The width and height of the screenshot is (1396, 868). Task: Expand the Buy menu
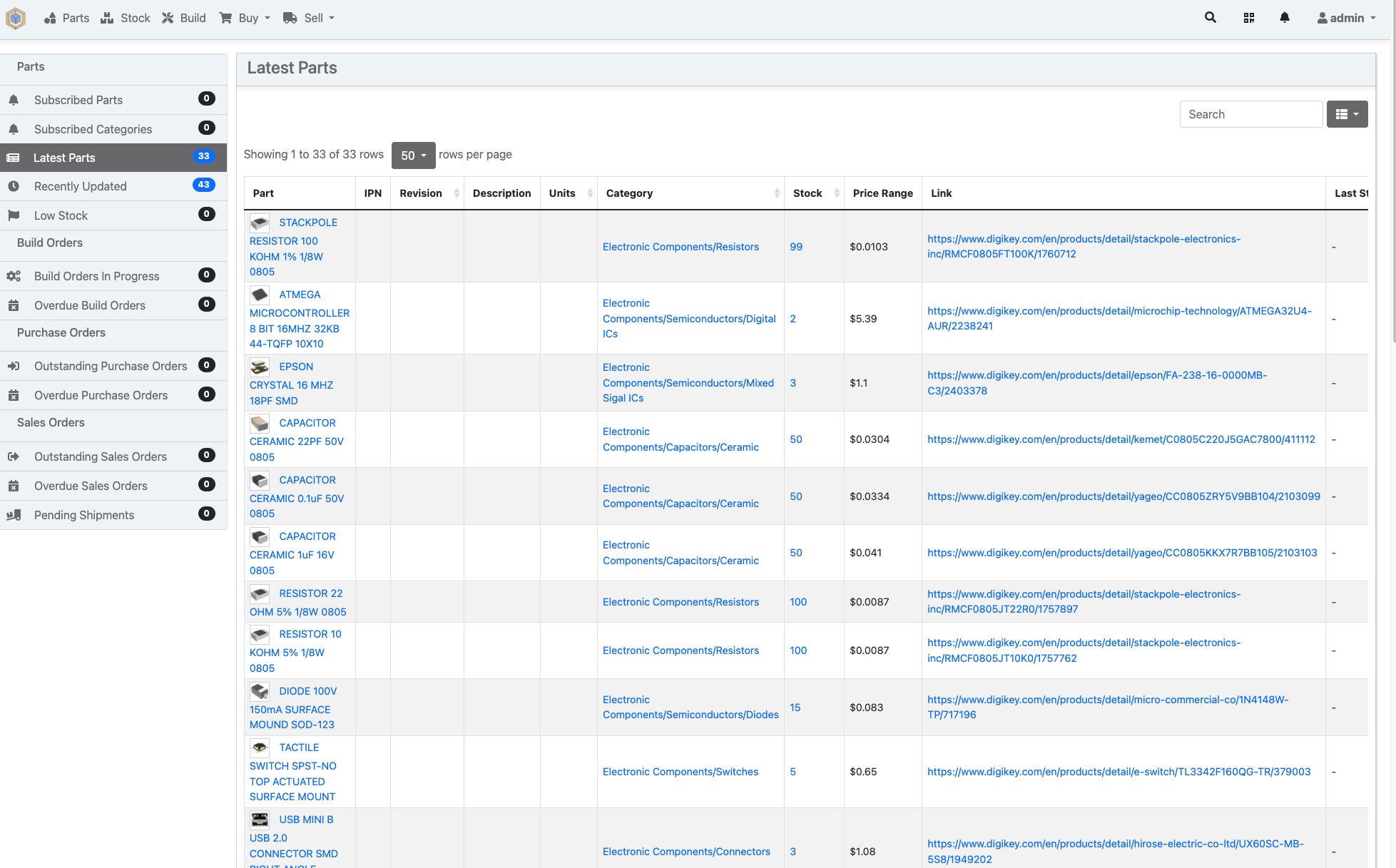pos(245,18)
